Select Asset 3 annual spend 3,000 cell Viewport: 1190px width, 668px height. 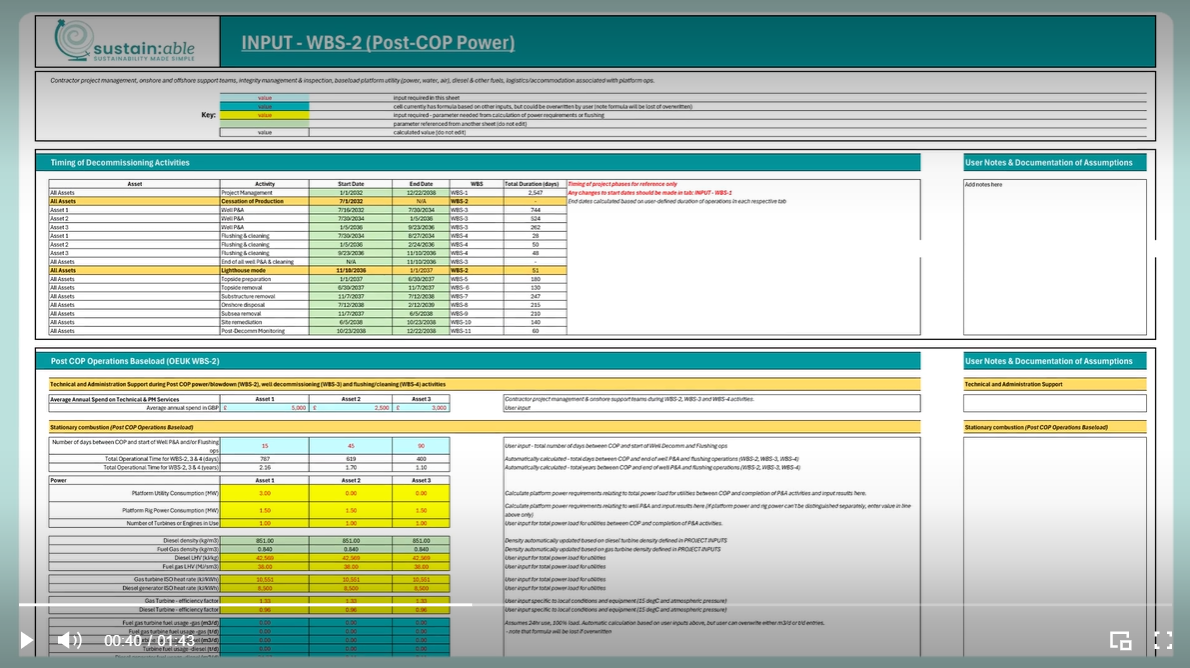421,408
